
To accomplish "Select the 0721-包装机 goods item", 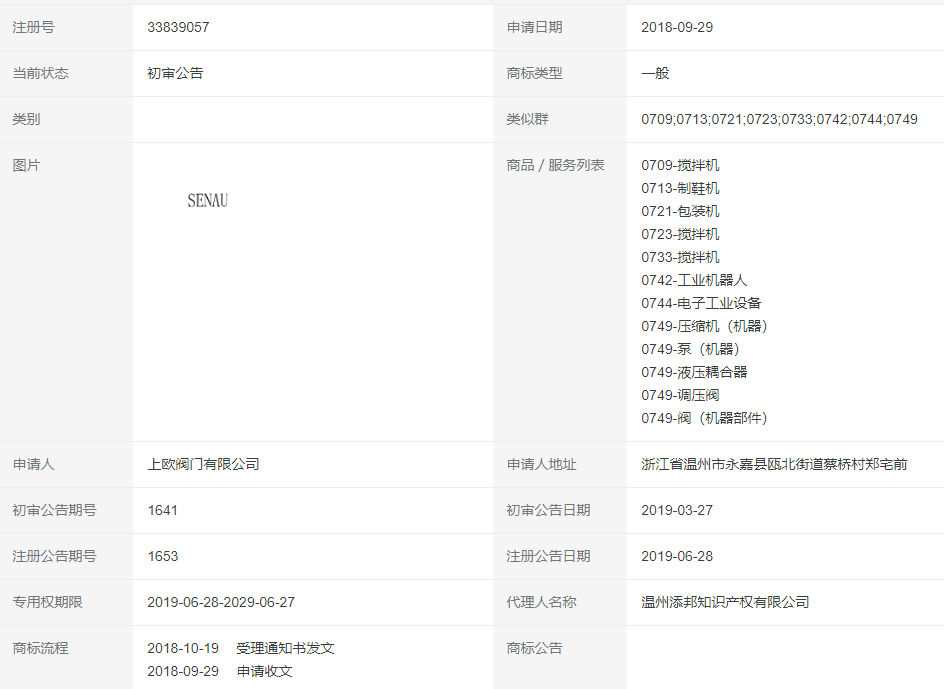I will (x=680, y=211).
